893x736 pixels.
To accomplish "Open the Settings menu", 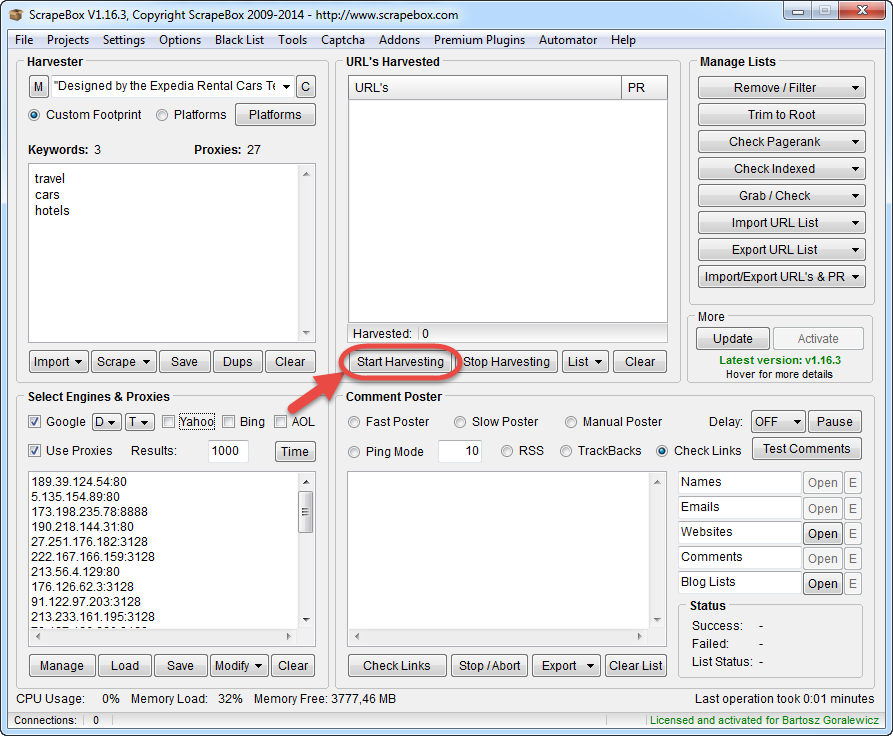I will coord(124,40).
